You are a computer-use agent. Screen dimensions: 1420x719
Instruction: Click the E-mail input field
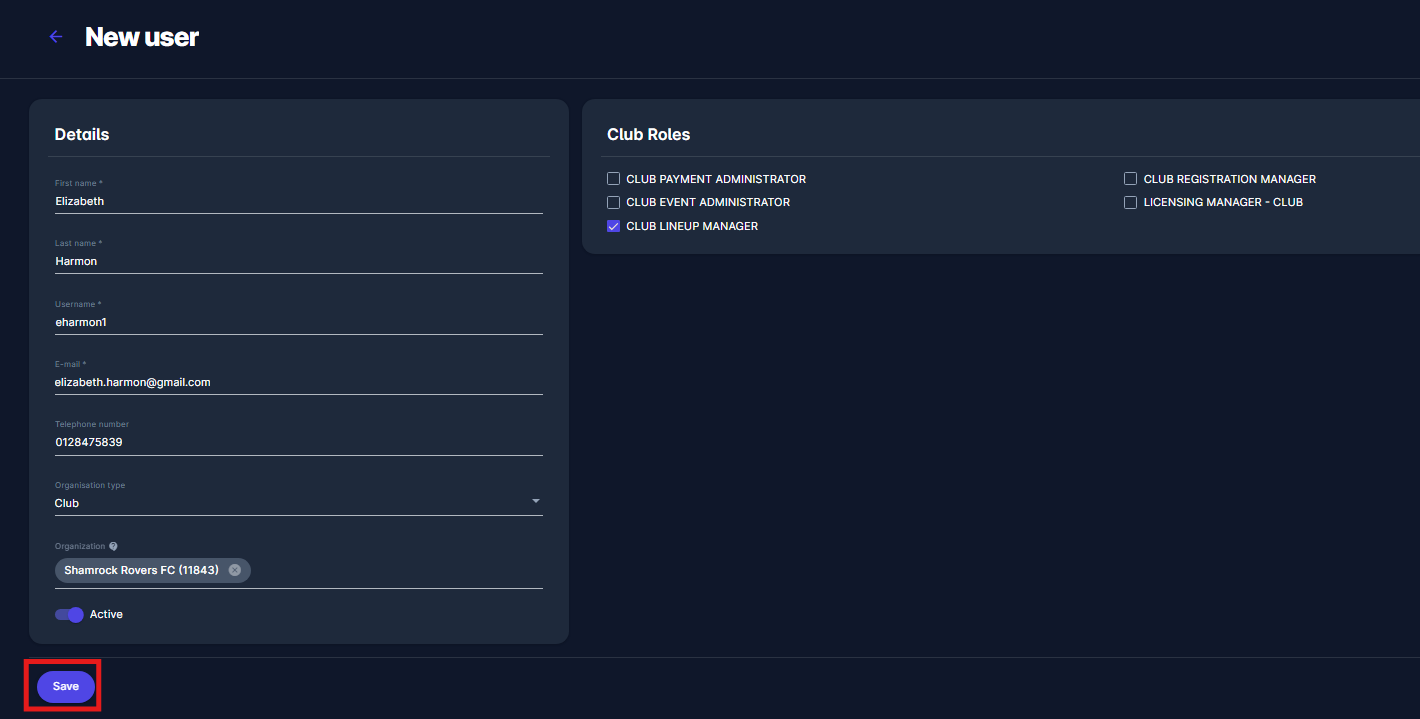point(298,382)
